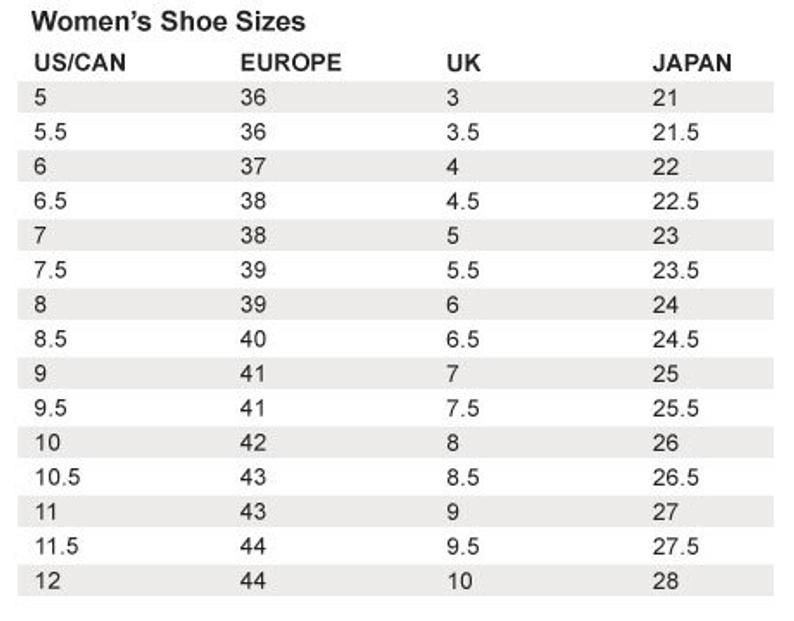Select Europe size 40 cell
Image resolution: width=794 pixels, height=621 pixels.
(x=253, y=339)
